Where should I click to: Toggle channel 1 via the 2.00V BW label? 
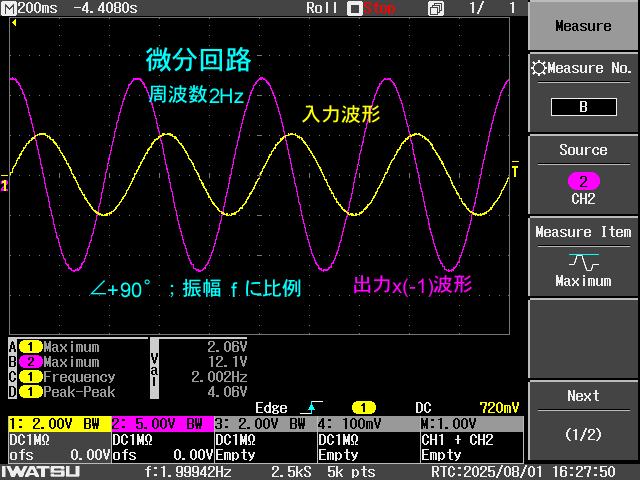[58, 424]
